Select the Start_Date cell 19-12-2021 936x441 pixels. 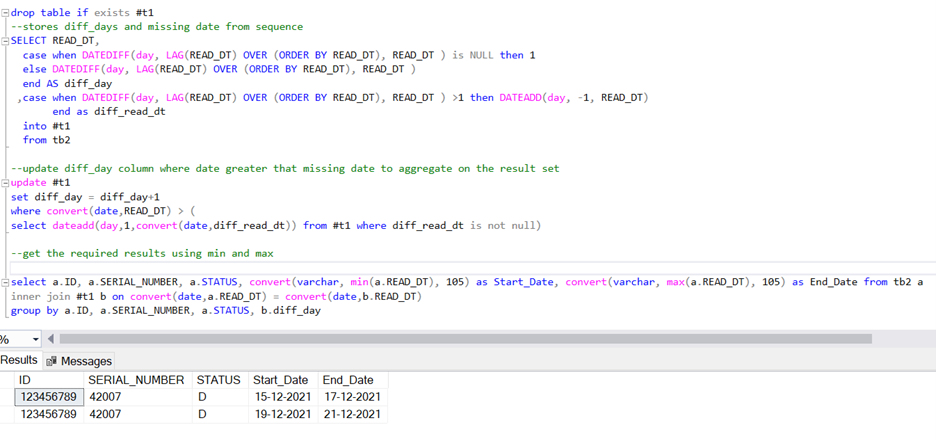(x=283, y=414)
